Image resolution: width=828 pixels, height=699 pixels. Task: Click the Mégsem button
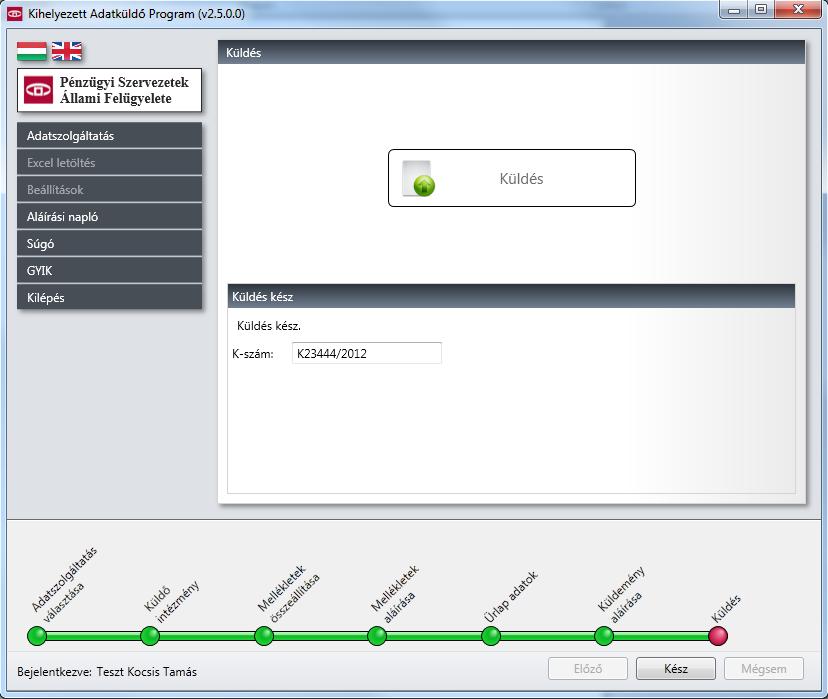tap(764, 669)
